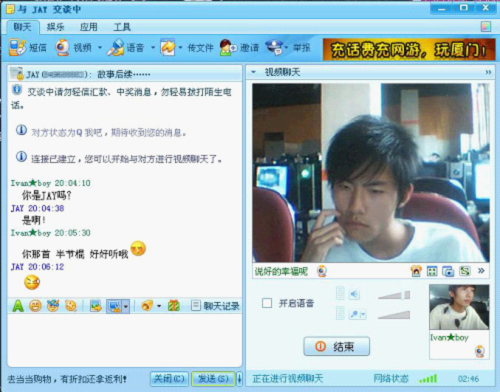Expand the dropdown arrow beside 语音
This screenshot has width=500, height=392.
click(x=153, y=48)
